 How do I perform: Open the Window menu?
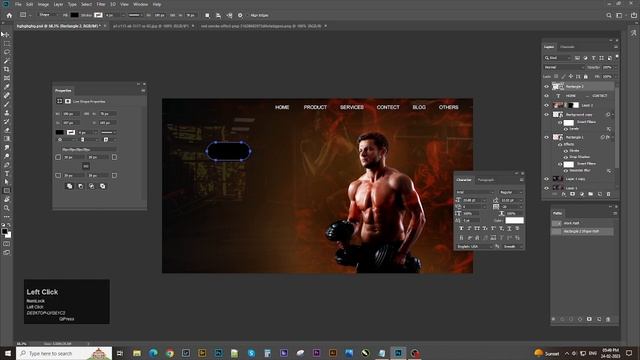[x=140, y=4]
